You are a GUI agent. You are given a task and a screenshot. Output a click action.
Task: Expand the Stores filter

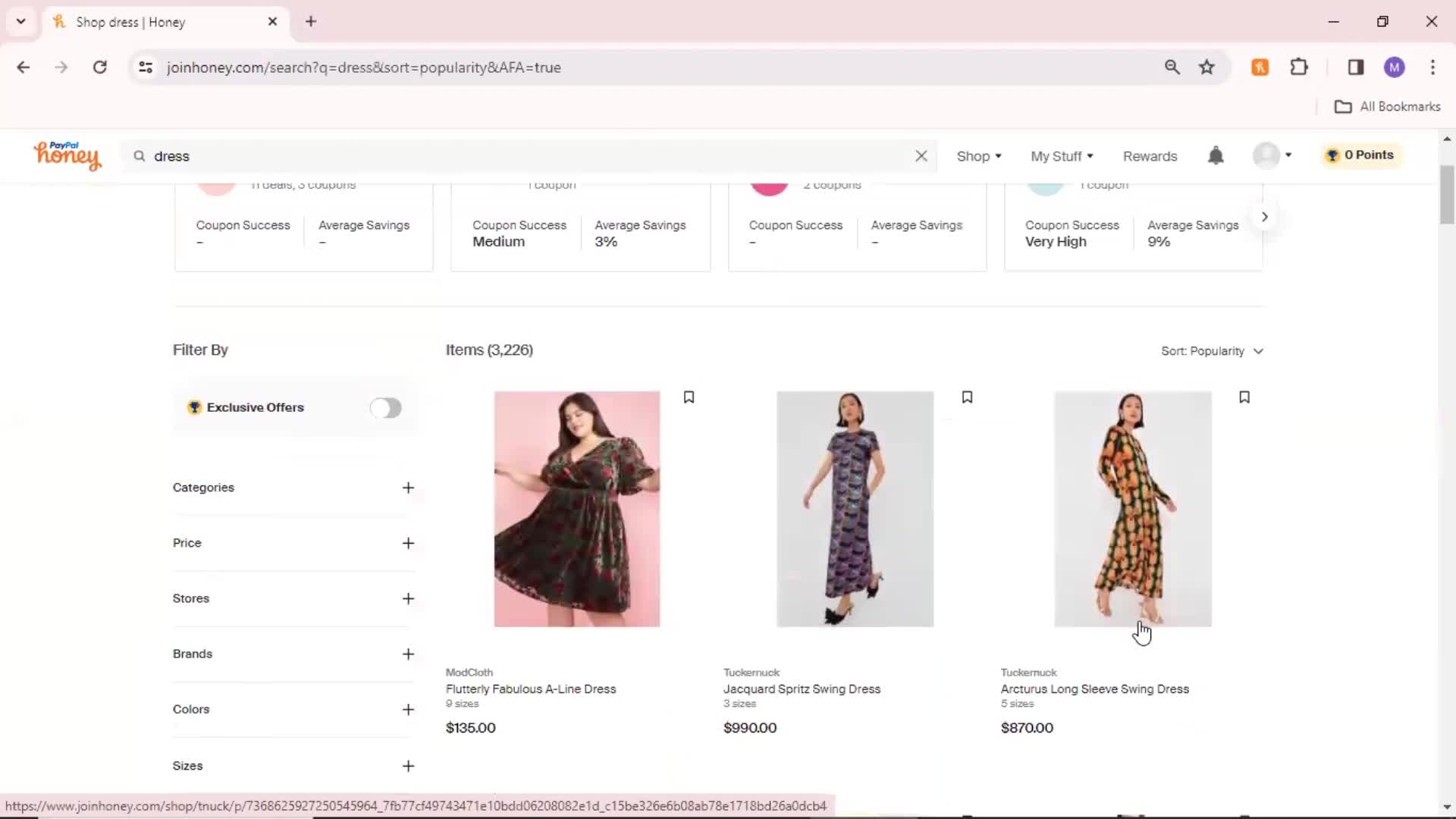294,598
